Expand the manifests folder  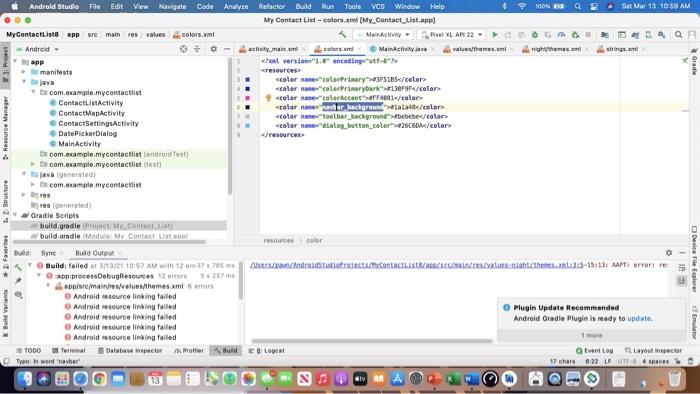[x=24, y=72]
